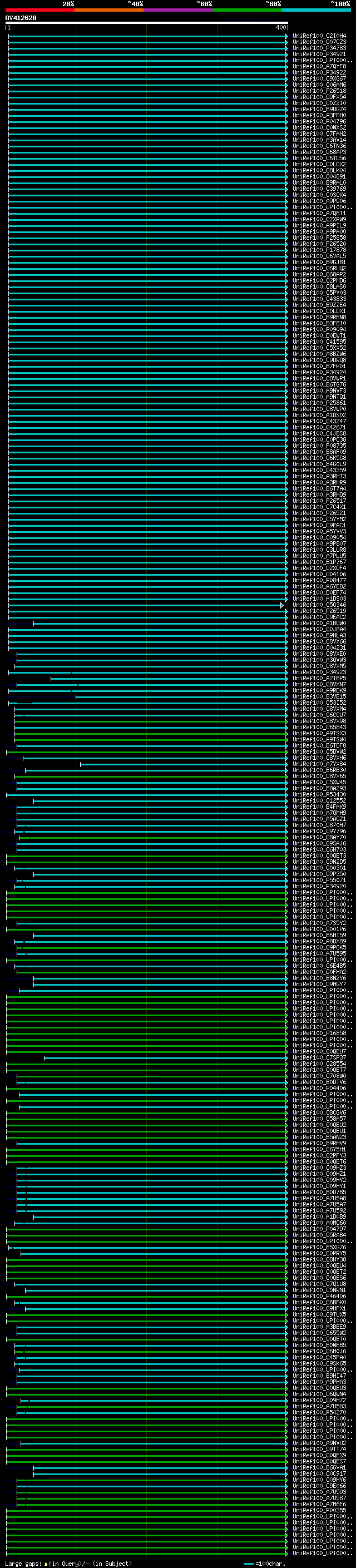This screenshot has height=1568, width=356.
Task: Select the white query sequence ruler bar
Action: tap(147, 23)
